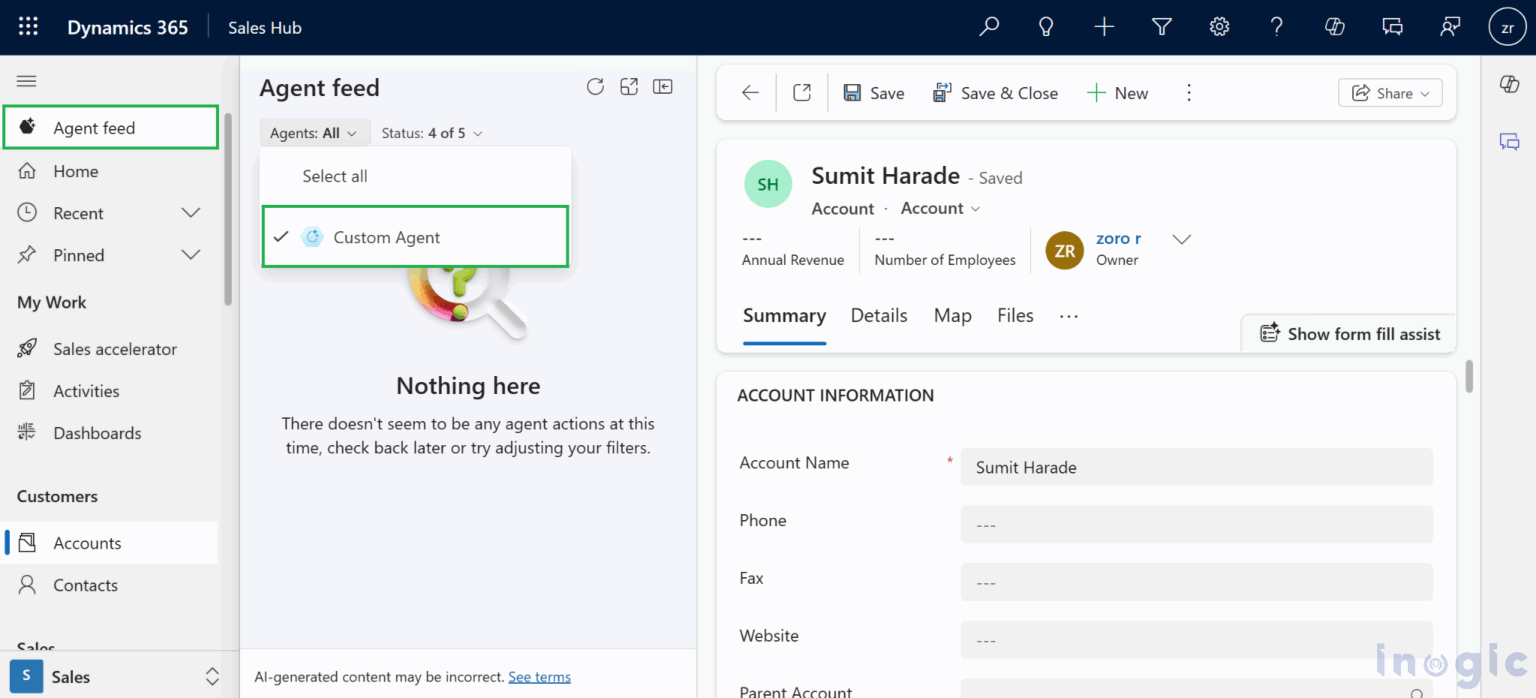Image resolution: width=1536 pixels, height=698 pixels.
Task: Open the search icon in the header
Action: tap(988, 27)
